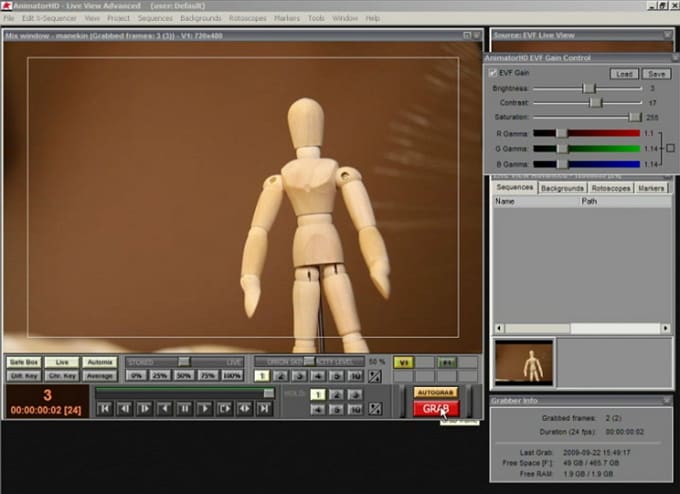Set HOLD value to 5

pos(337,409)
